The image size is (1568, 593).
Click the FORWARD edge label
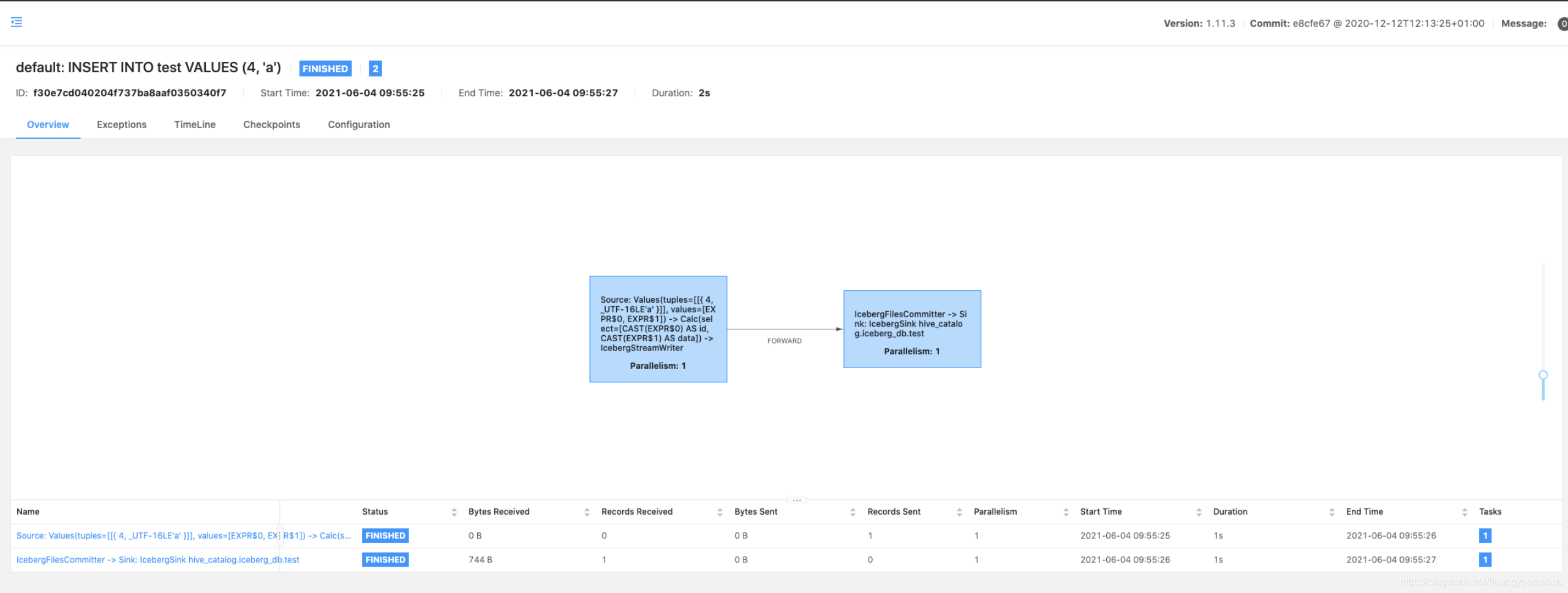(784, 341)
